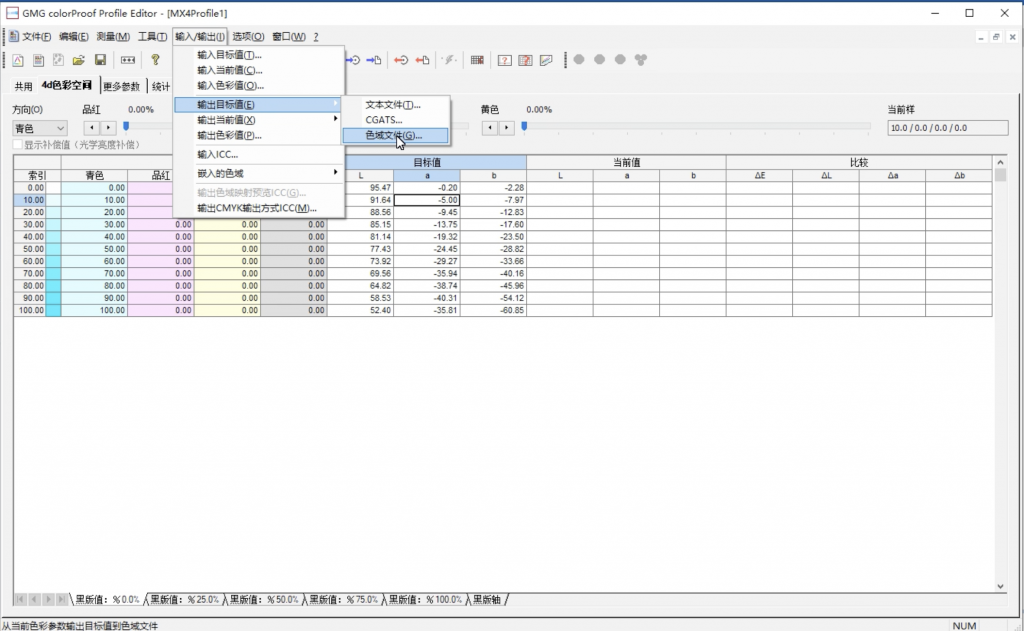The height and width of the screenshot is (631, 1024).
Task: Switch to the 更多参数 tab
Action: (x=121, y=86)
